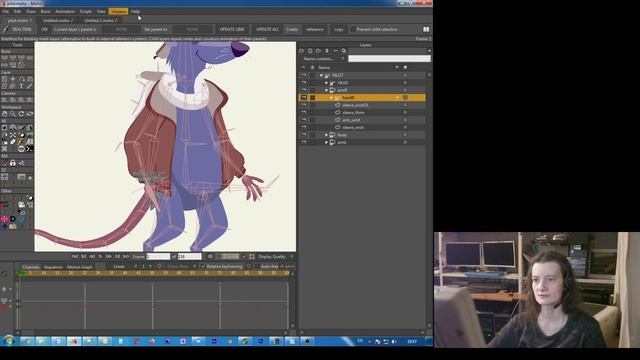The height and width of the screenshot is (360, 640).
Task: Select the arm_wrist layer
Action: (x=351, y=120)
